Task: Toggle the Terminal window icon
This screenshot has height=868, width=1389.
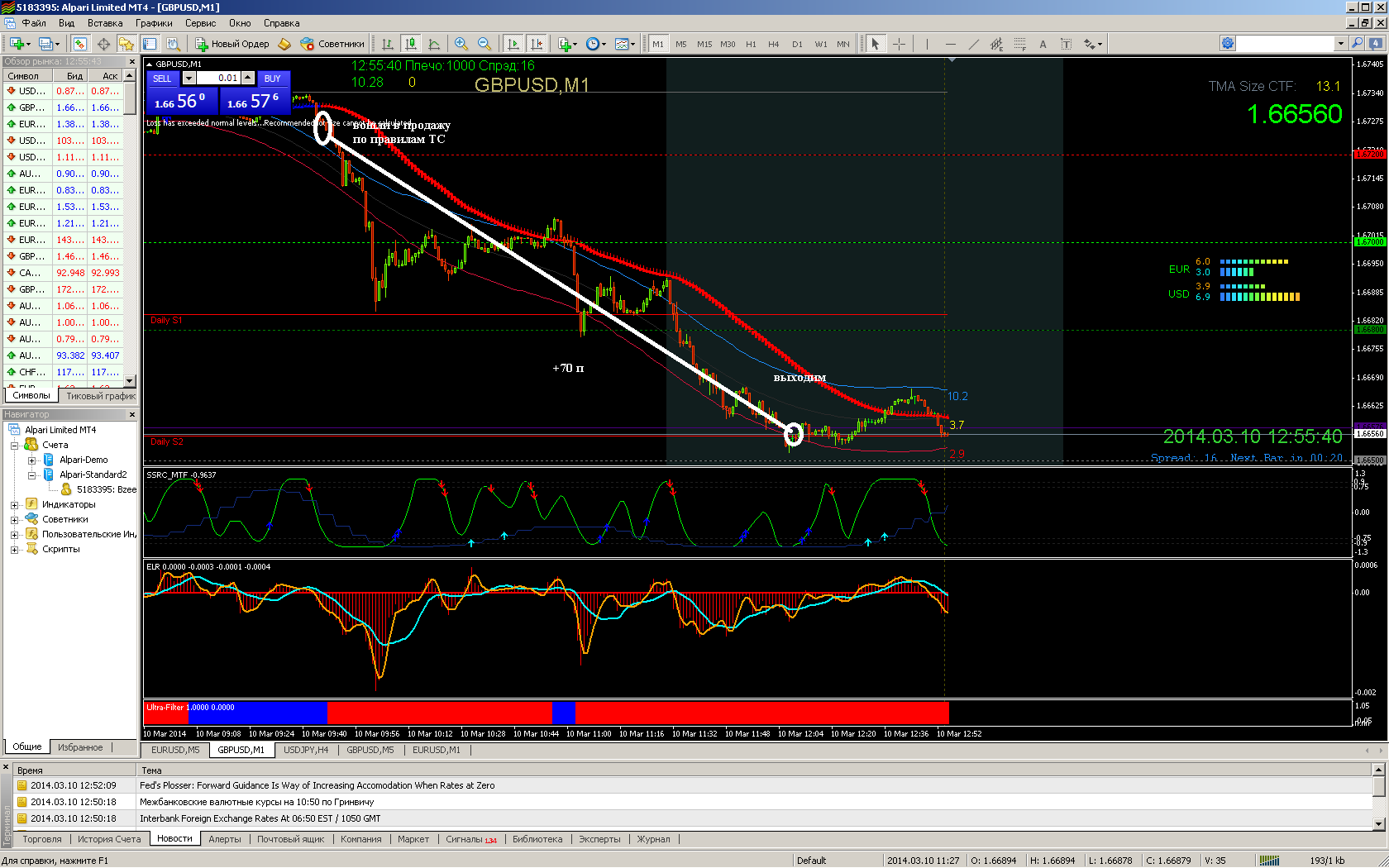Action: point(150,44)
